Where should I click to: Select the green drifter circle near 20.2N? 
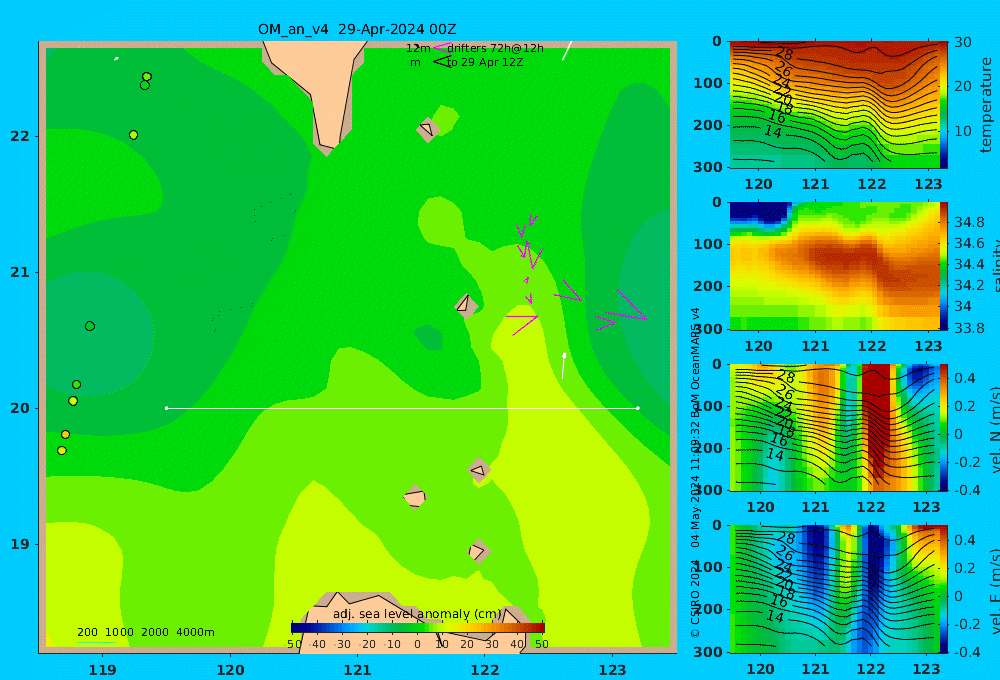[x=77, y=385]
